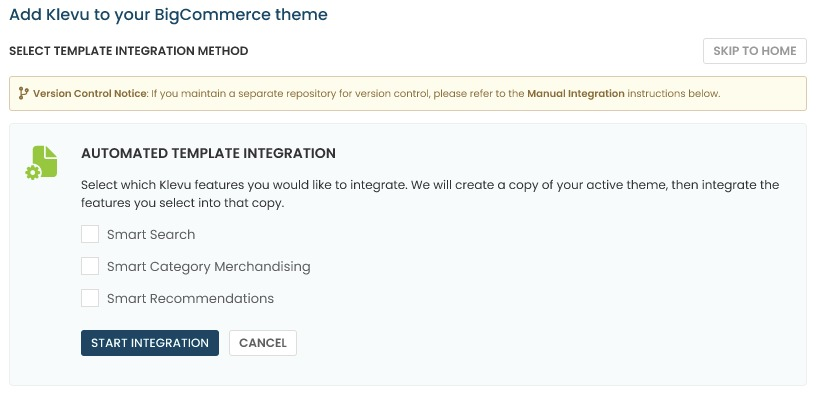The image size is (818, 396).
Task: Select the Smart Category Merchandising label
Action: tap(209, 267)
